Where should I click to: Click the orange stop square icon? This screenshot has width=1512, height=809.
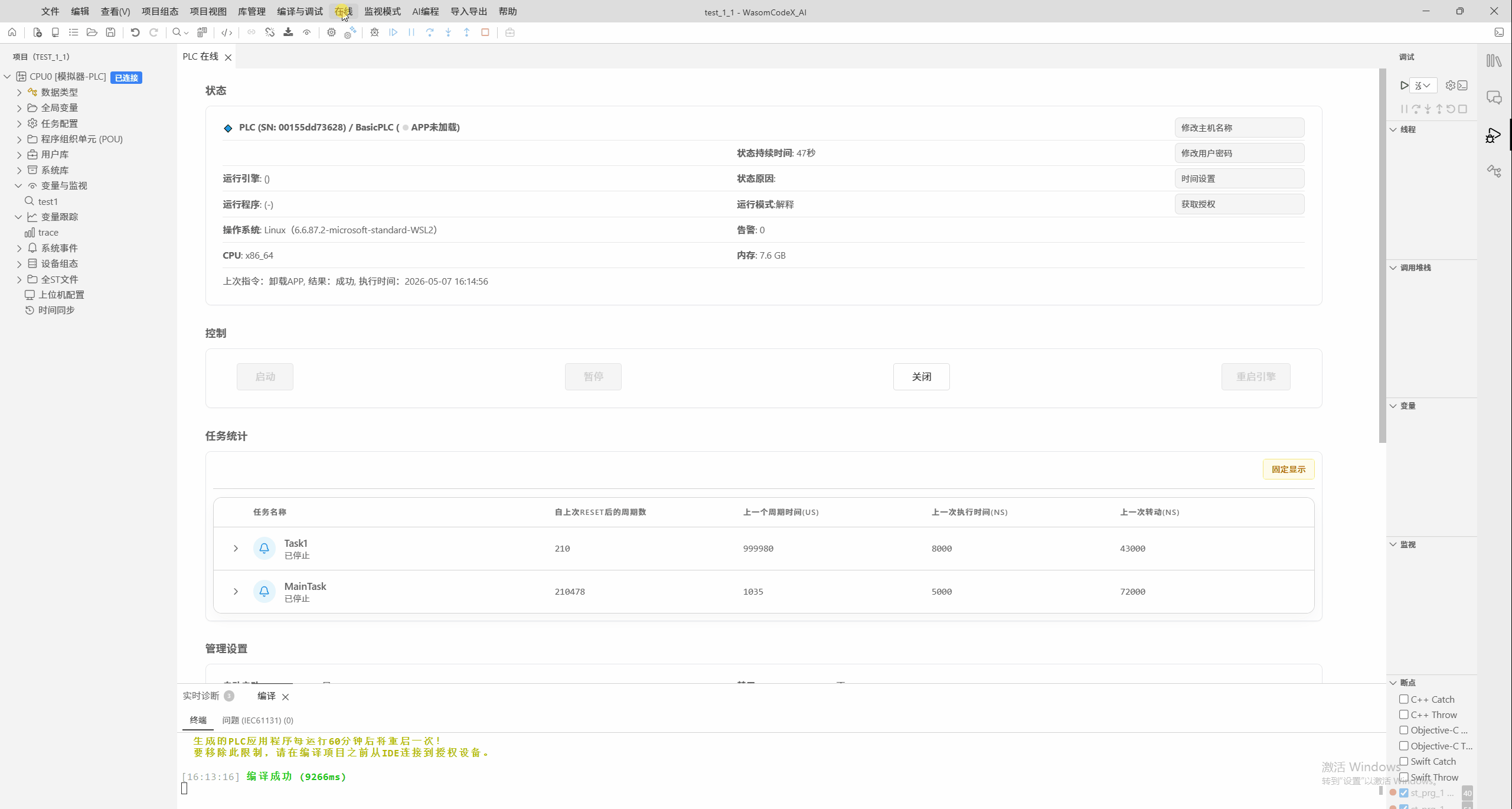485,32
